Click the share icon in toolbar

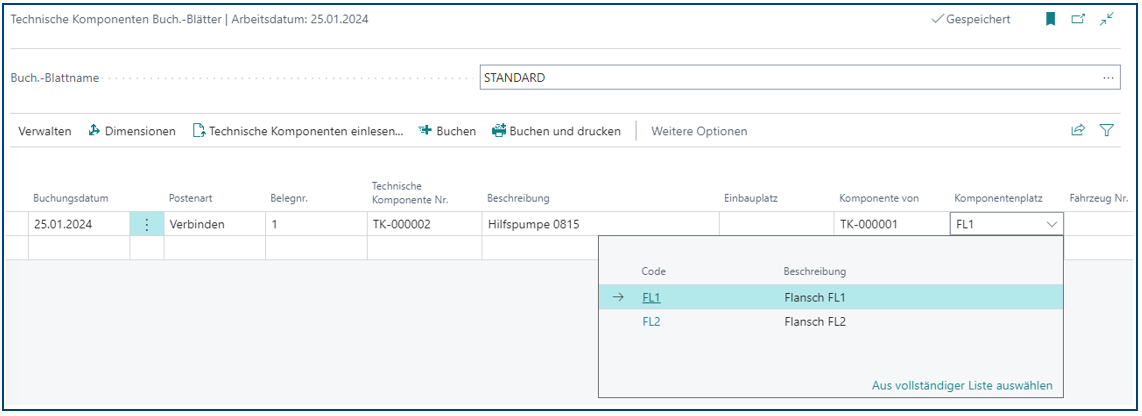[x=1078, y=130]
